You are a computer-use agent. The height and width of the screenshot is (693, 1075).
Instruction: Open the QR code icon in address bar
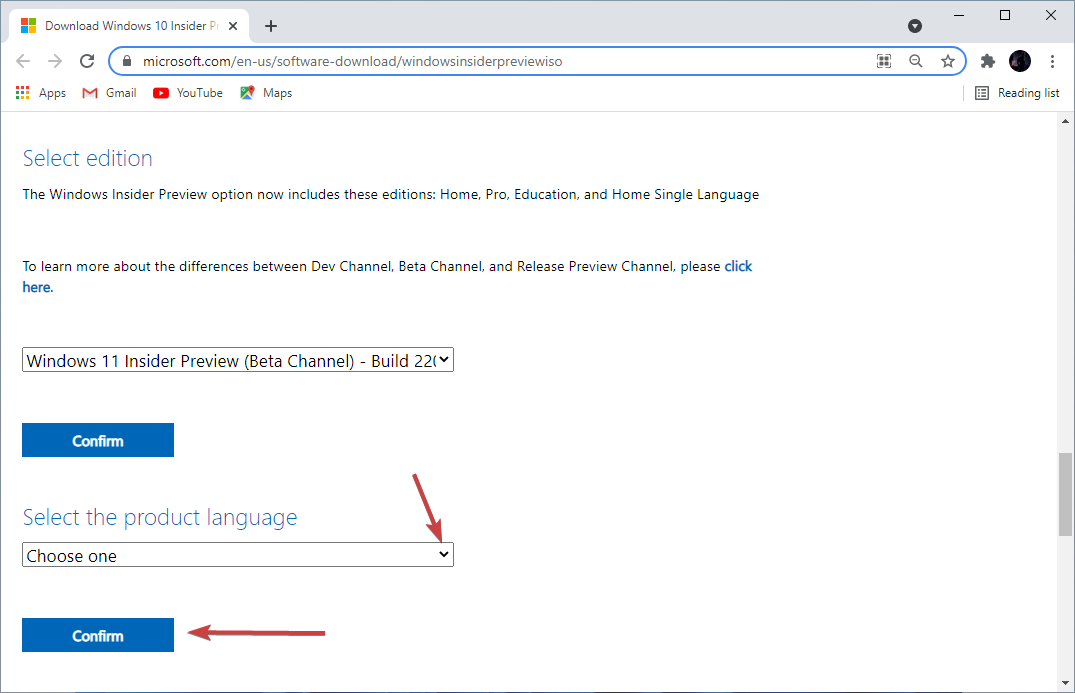(x=884, y=61)
